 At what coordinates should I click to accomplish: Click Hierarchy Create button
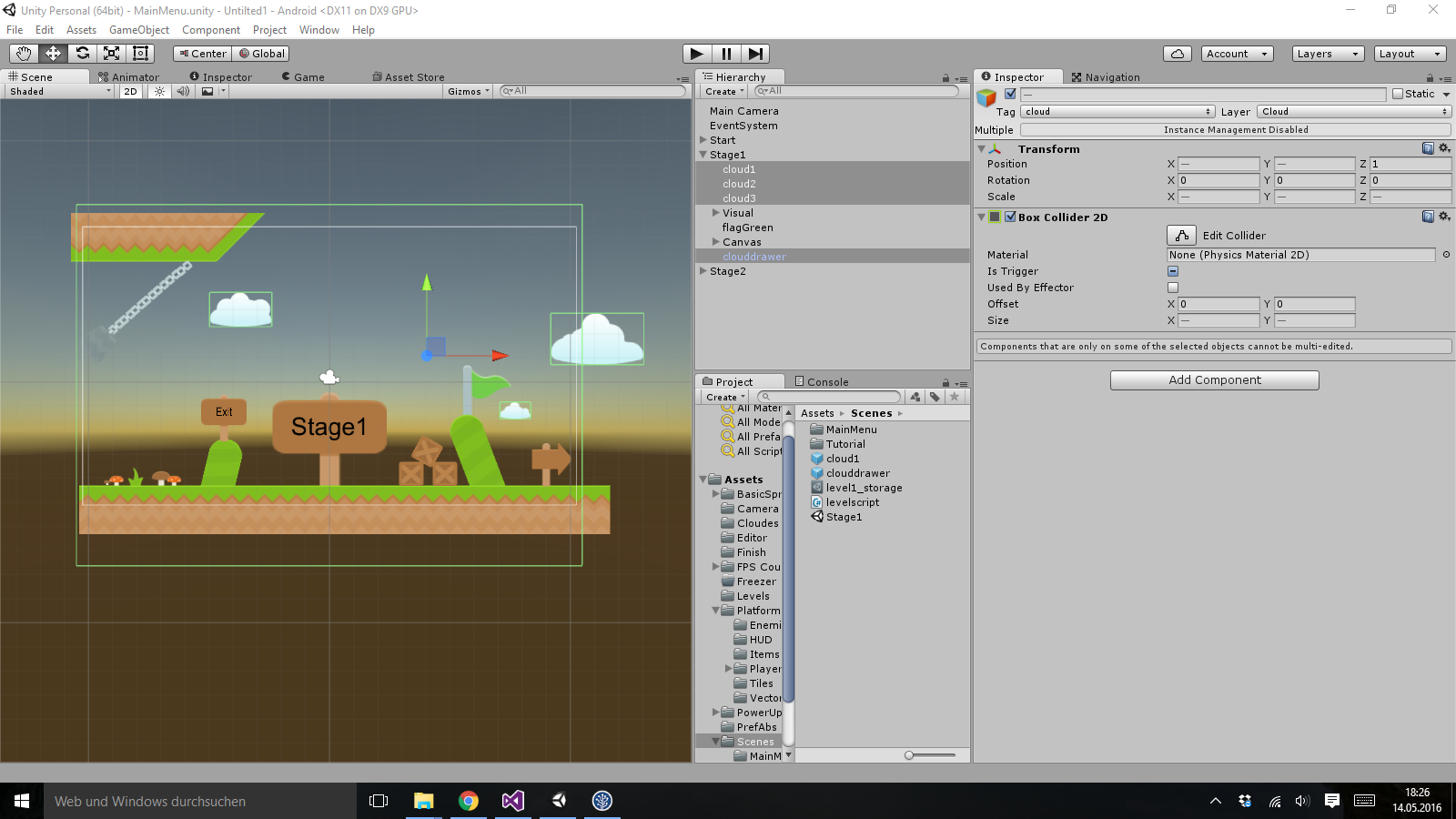coord(724,91)
